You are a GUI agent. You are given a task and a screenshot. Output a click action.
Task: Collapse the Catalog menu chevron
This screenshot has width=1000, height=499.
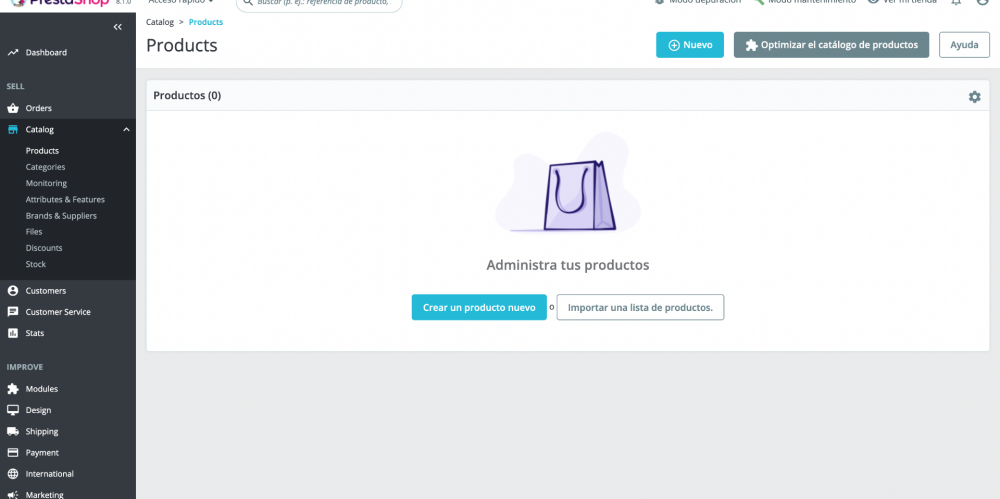(x=126, y=130)
